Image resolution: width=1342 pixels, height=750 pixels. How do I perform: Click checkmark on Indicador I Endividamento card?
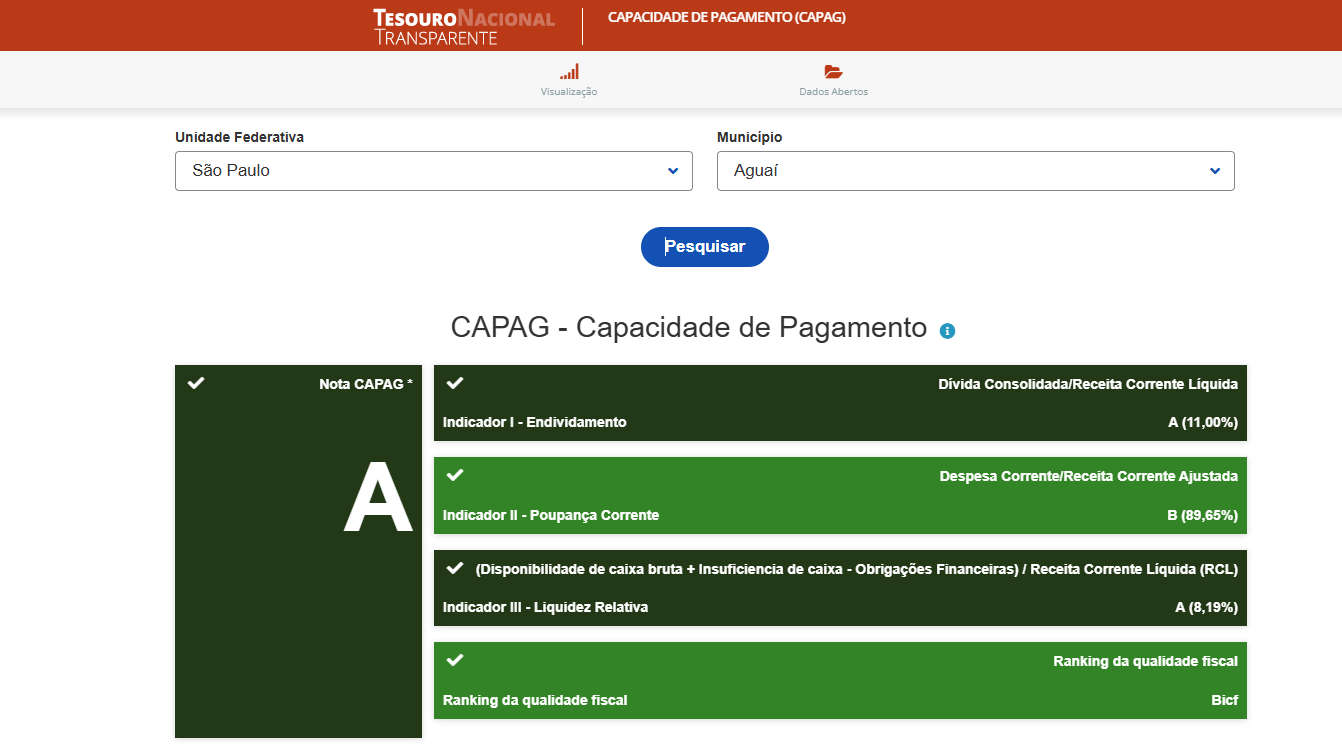point(455,383)
